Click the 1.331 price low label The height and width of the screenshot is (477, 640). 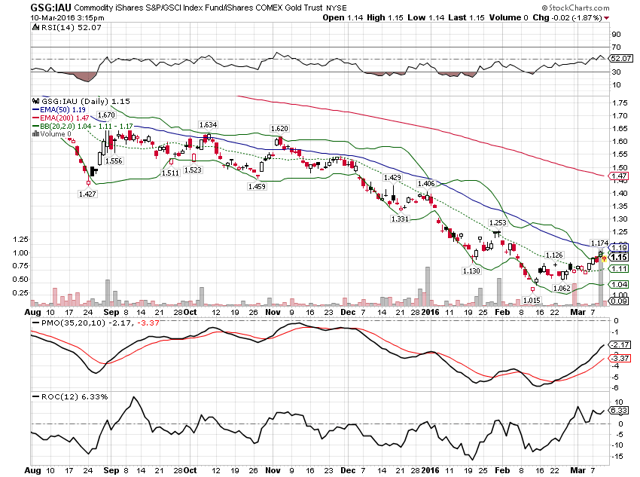click(400, 219)
